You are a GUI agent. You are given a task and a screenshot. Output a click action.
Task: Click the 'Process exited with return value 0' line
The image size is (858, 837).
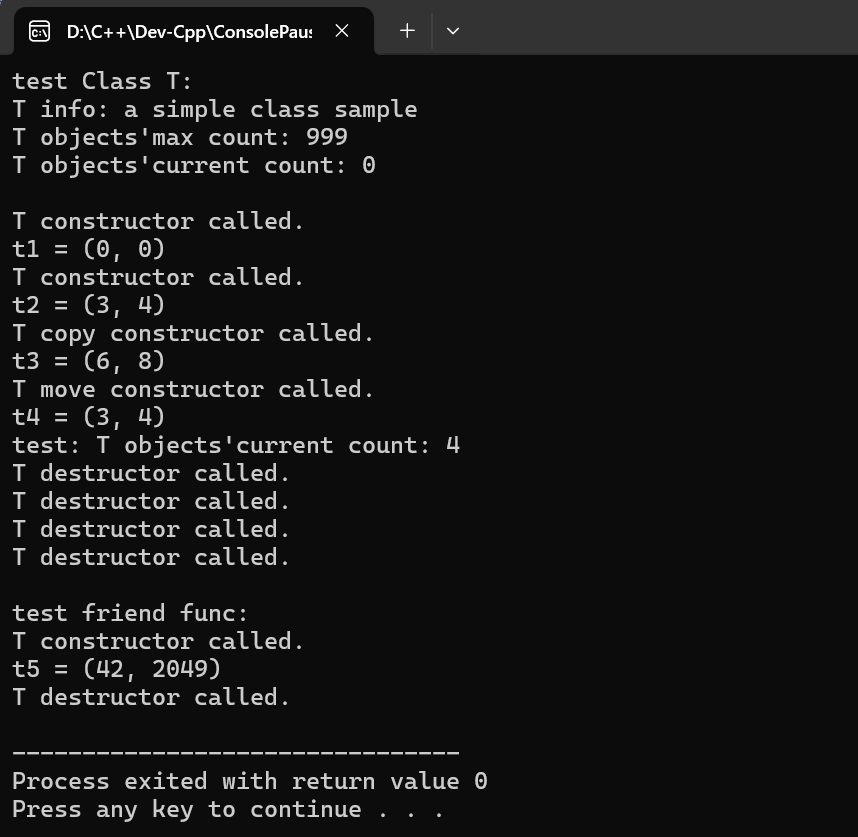pos(250,781)
